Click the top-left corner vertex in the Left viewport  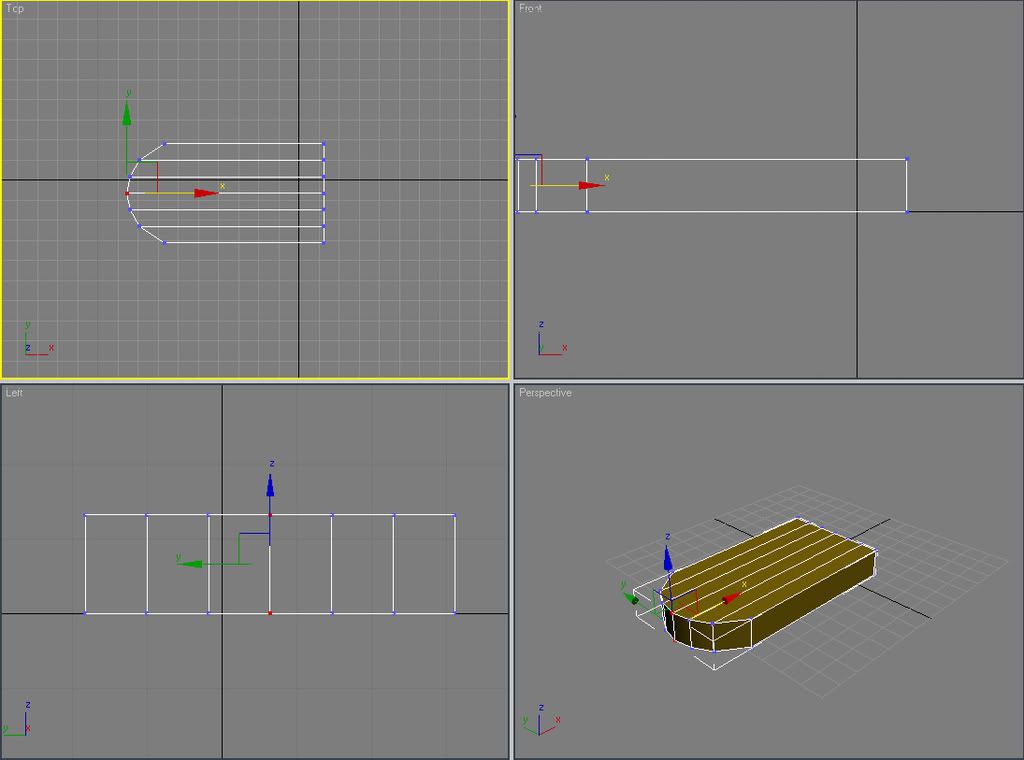point(85,515)
